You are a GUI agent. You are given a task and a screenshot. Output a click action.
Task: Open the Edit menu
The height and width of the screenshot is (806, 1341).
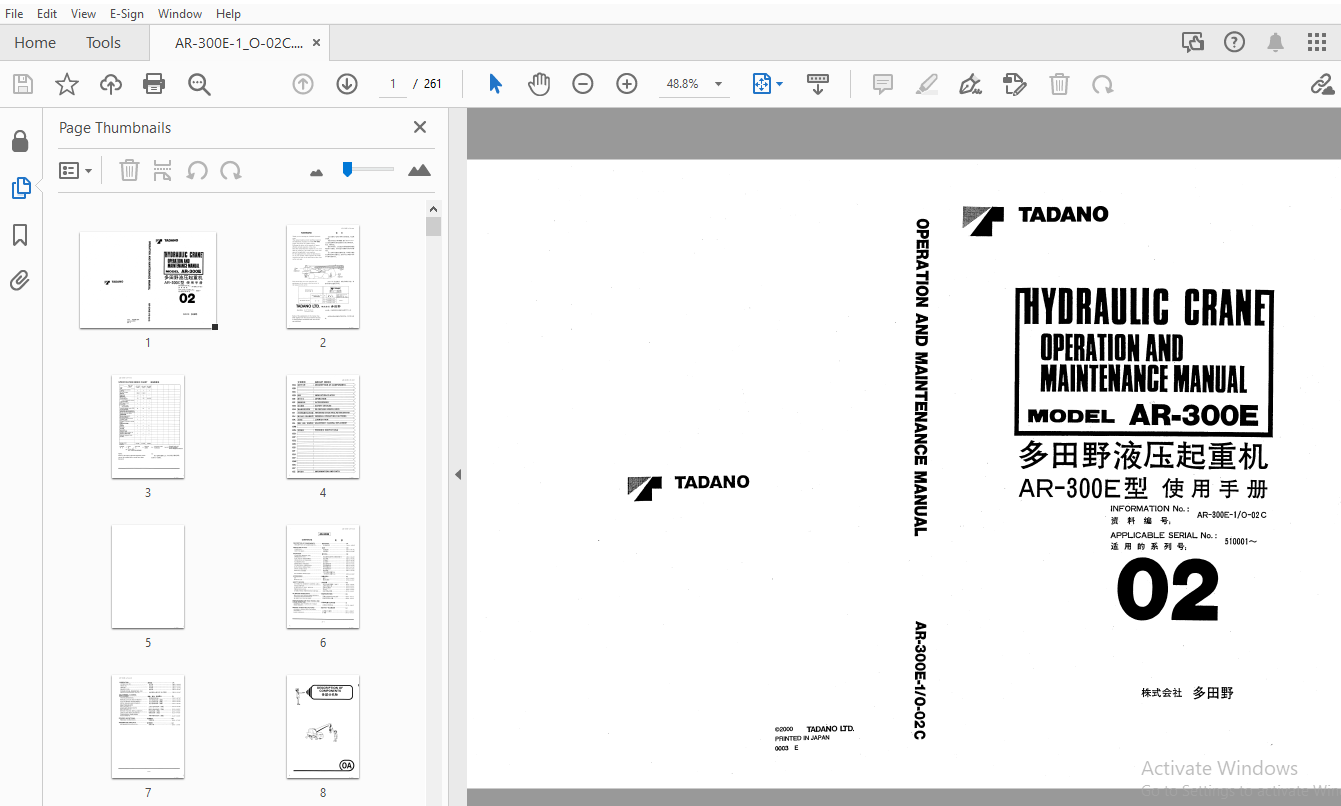pyautogui.click(x=47, y=13)
